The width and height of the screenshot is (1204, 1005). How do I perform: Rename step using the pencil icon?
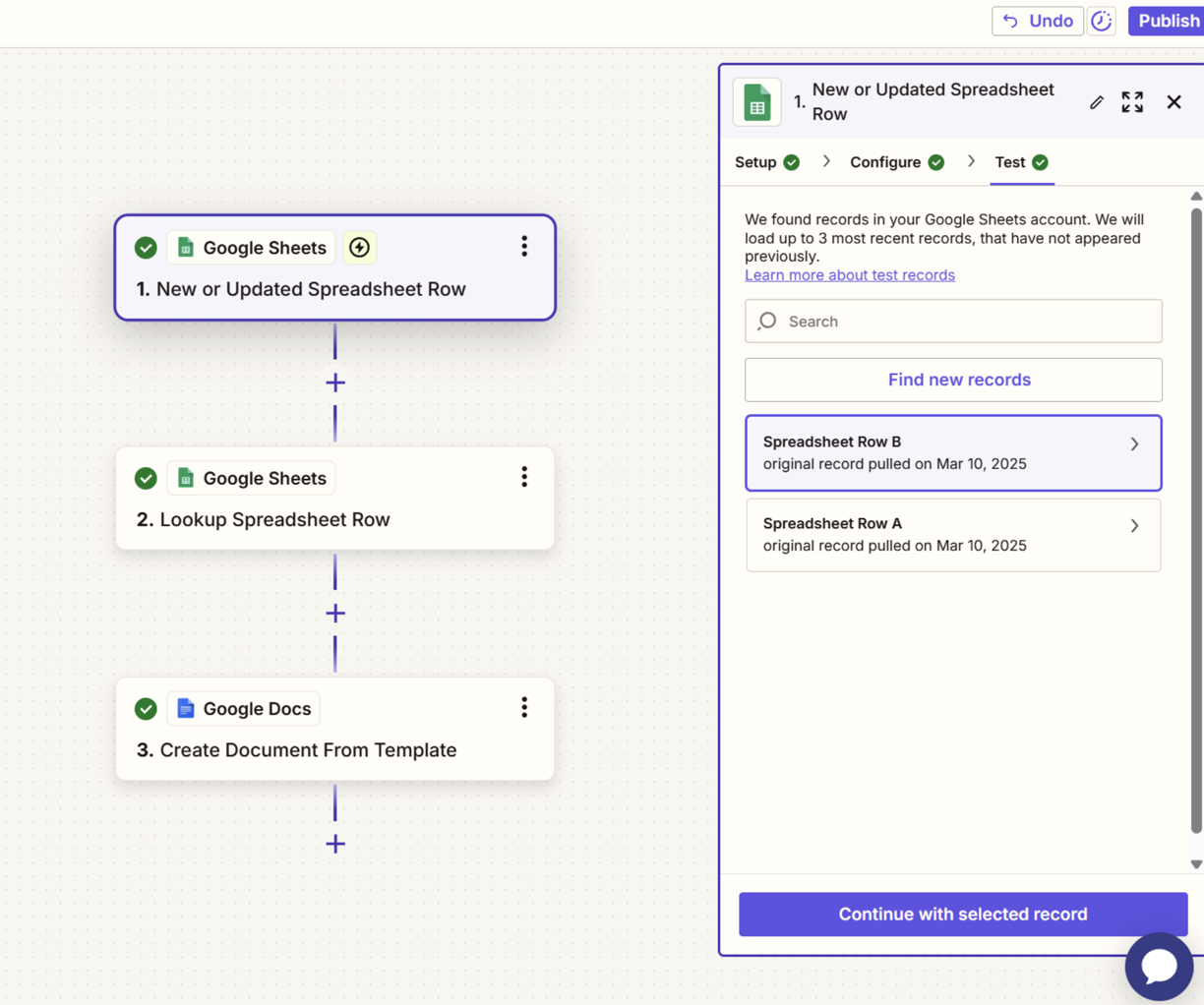[x=1097, y=102]
